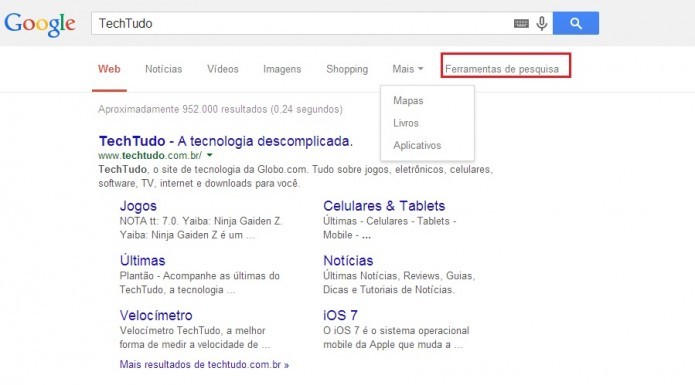Open the Jogos sitelink
This screenshot has width=695, height=385.
138,206
